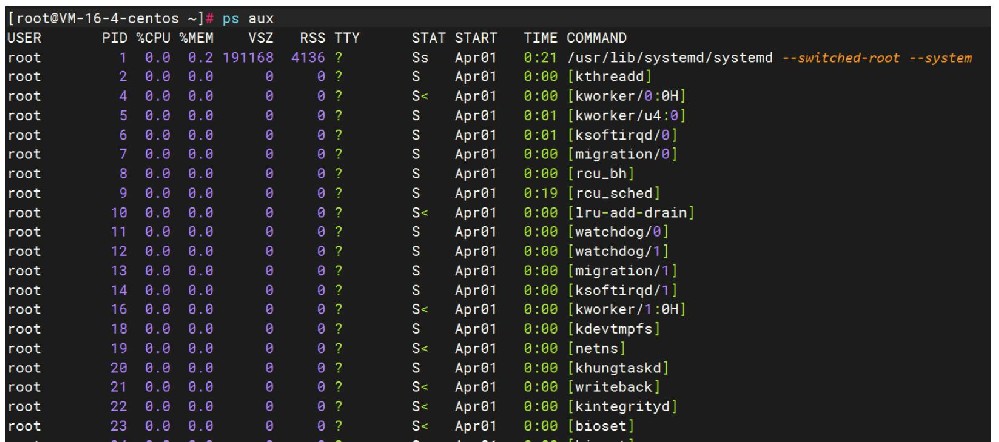This screenshot has width=999, height=442.
Task: Click the START column header
Action: point(476,38)
